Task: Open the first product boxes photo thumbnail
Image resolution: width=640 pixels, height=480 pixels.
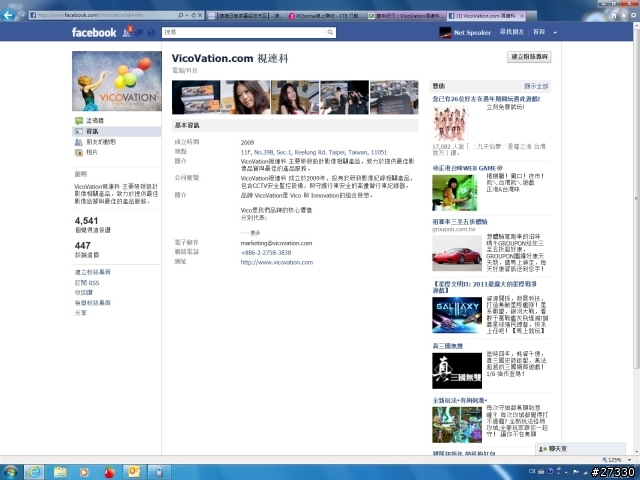Action: click(x=196, y=97)
